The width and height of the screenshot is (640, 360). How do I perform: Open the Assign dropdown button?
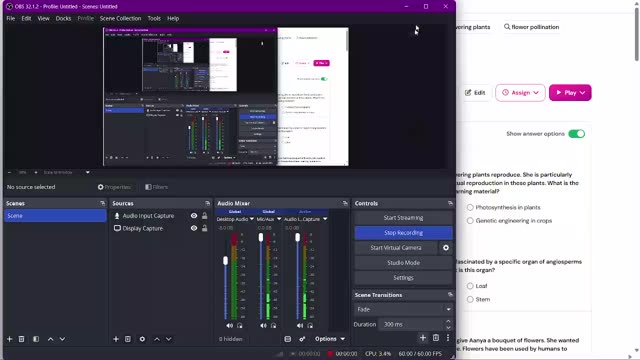click(x=520, y=93)
